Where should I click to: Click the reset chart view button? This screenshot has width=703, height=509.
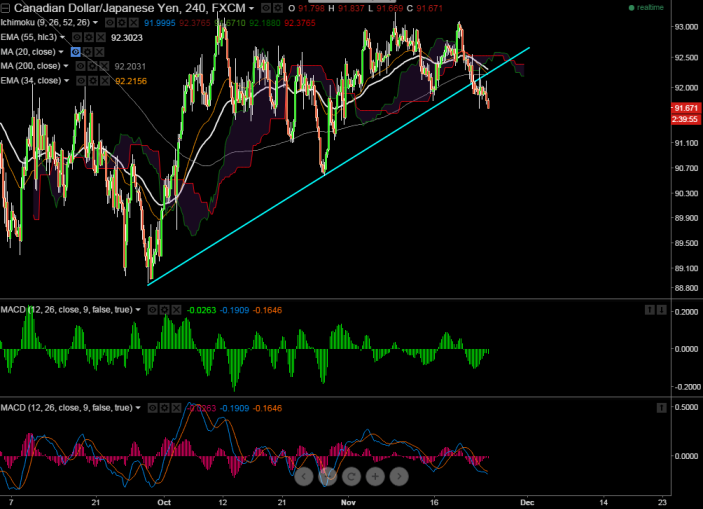click(x=351, y=476)
